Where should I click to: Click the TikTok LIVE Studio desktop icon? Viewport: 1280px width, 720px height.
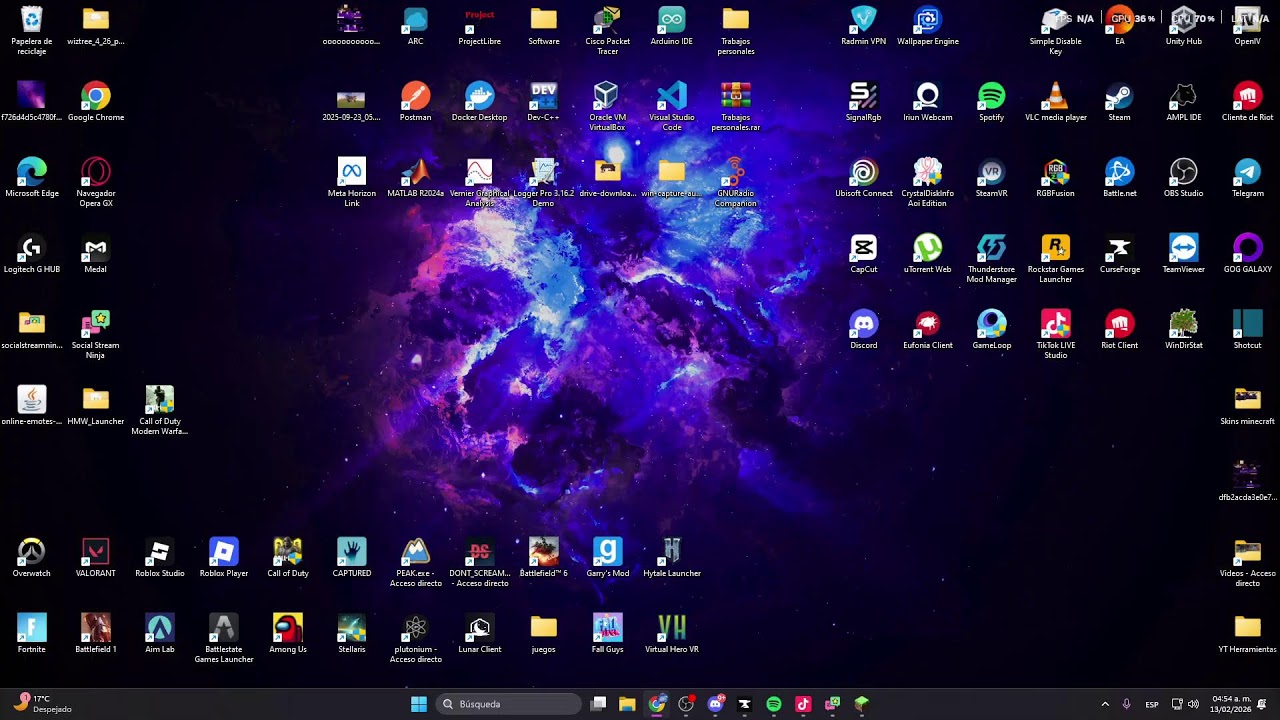[x=1055, y=325]
